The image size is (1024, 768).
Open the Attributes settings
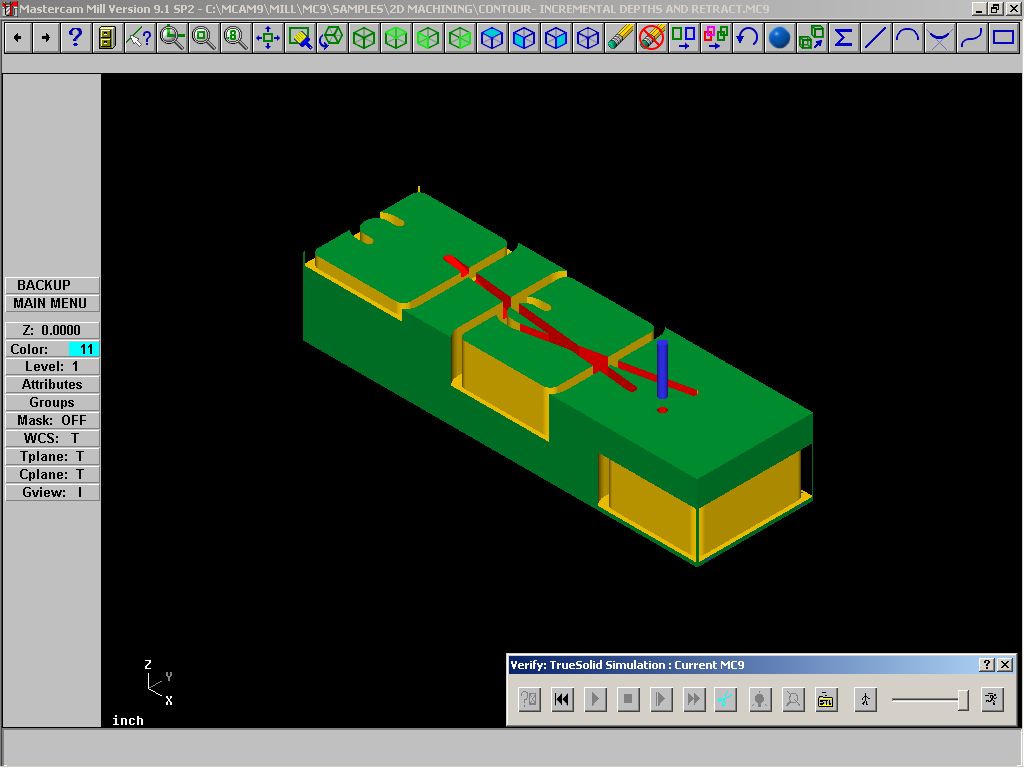pyautogui.click(x=52, y=385)
